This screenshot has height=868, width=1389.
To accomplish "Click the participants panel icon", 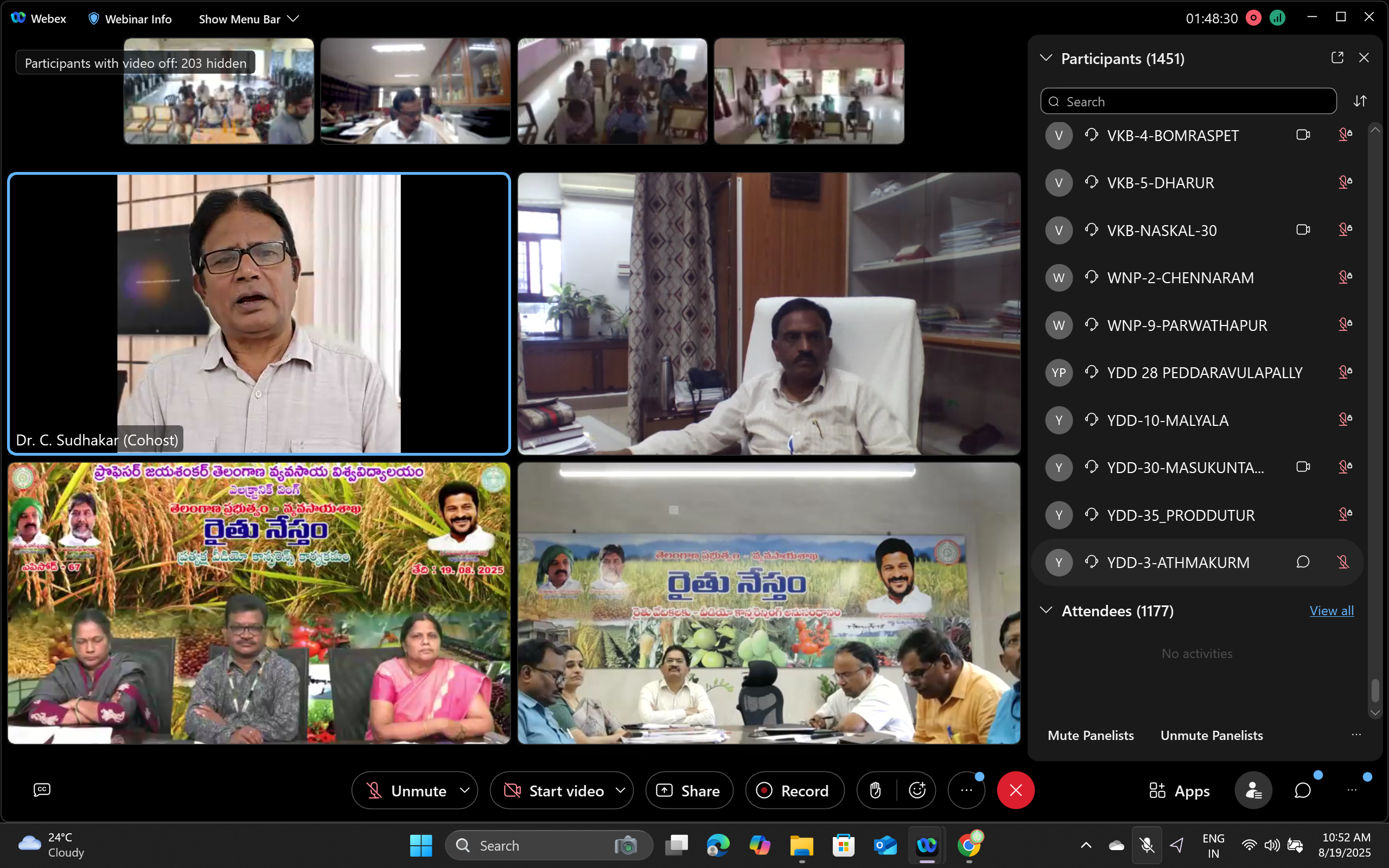I will (x=1253, y=790).
